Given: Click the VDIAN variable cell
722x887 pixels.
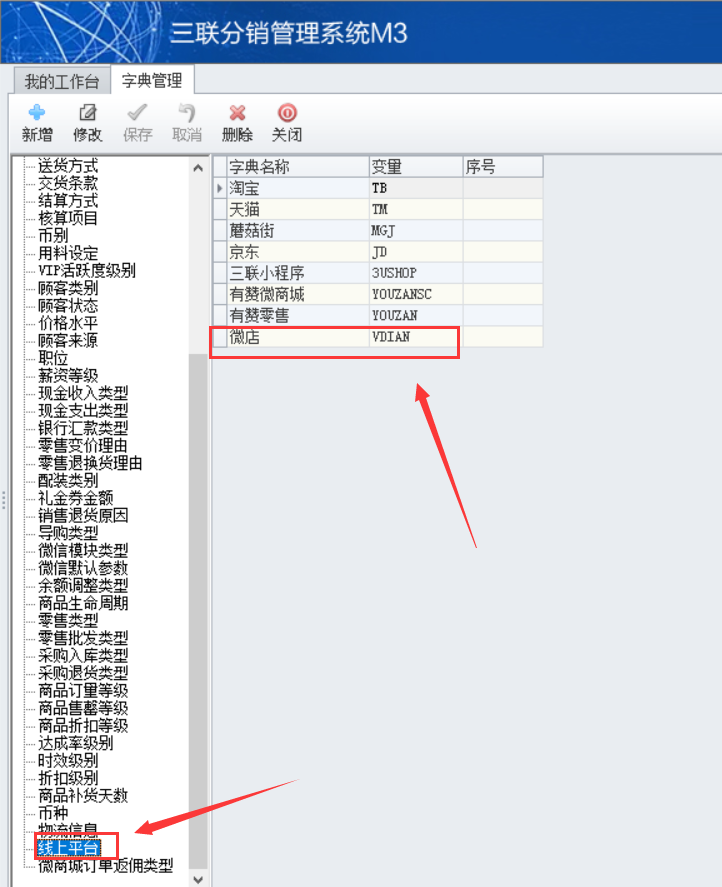Looking at the screenshot, I should point(416,337).
